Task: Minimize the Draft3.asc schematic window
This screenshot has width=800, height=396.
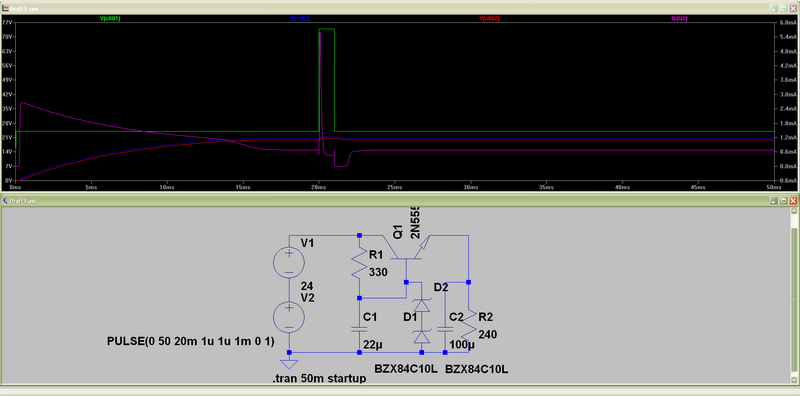Action: (774, 201)
